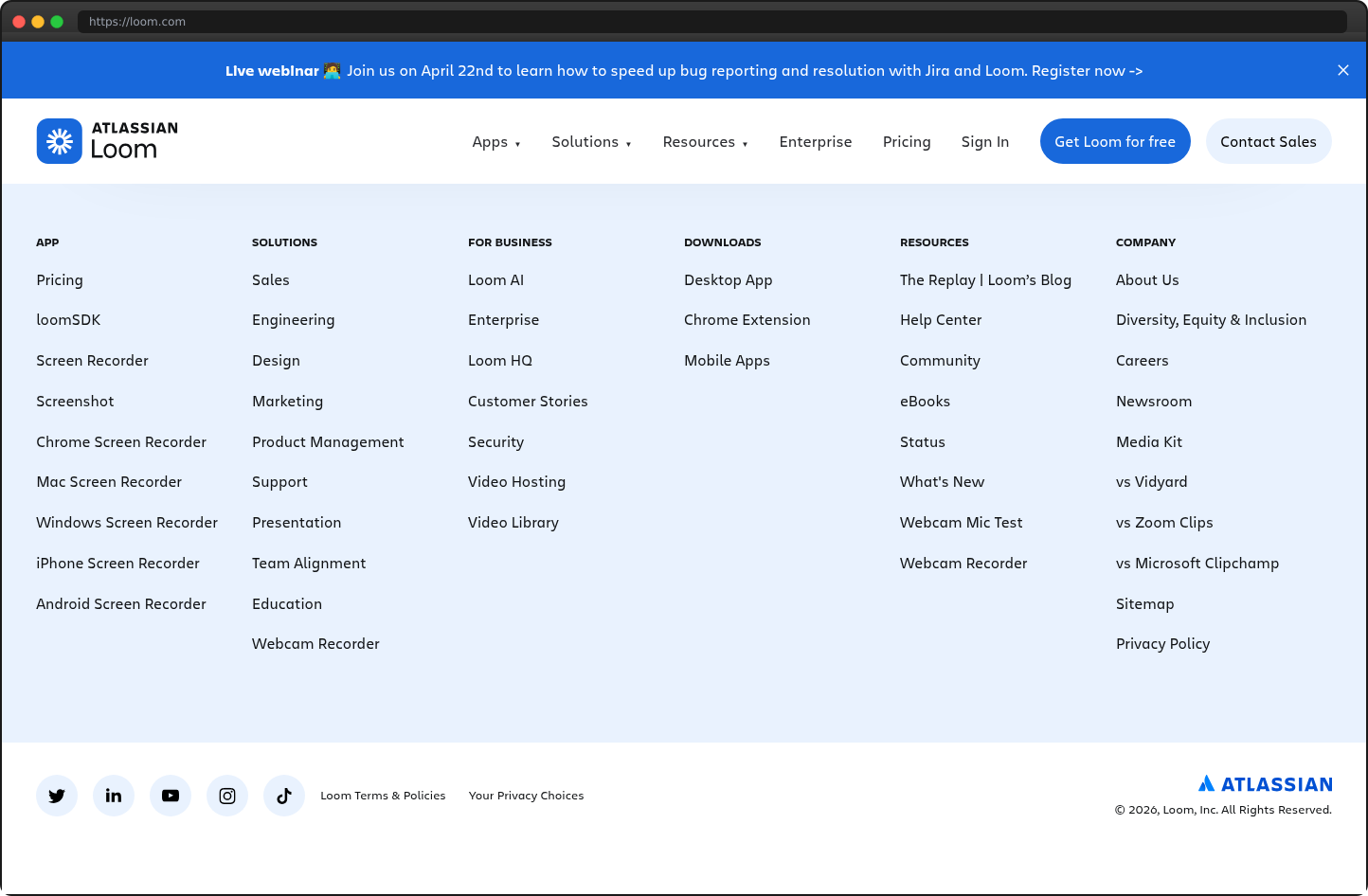Visit the Chrome Extension download link
The width and height of the screenshot is (1368, 896).
coord(747,320)
